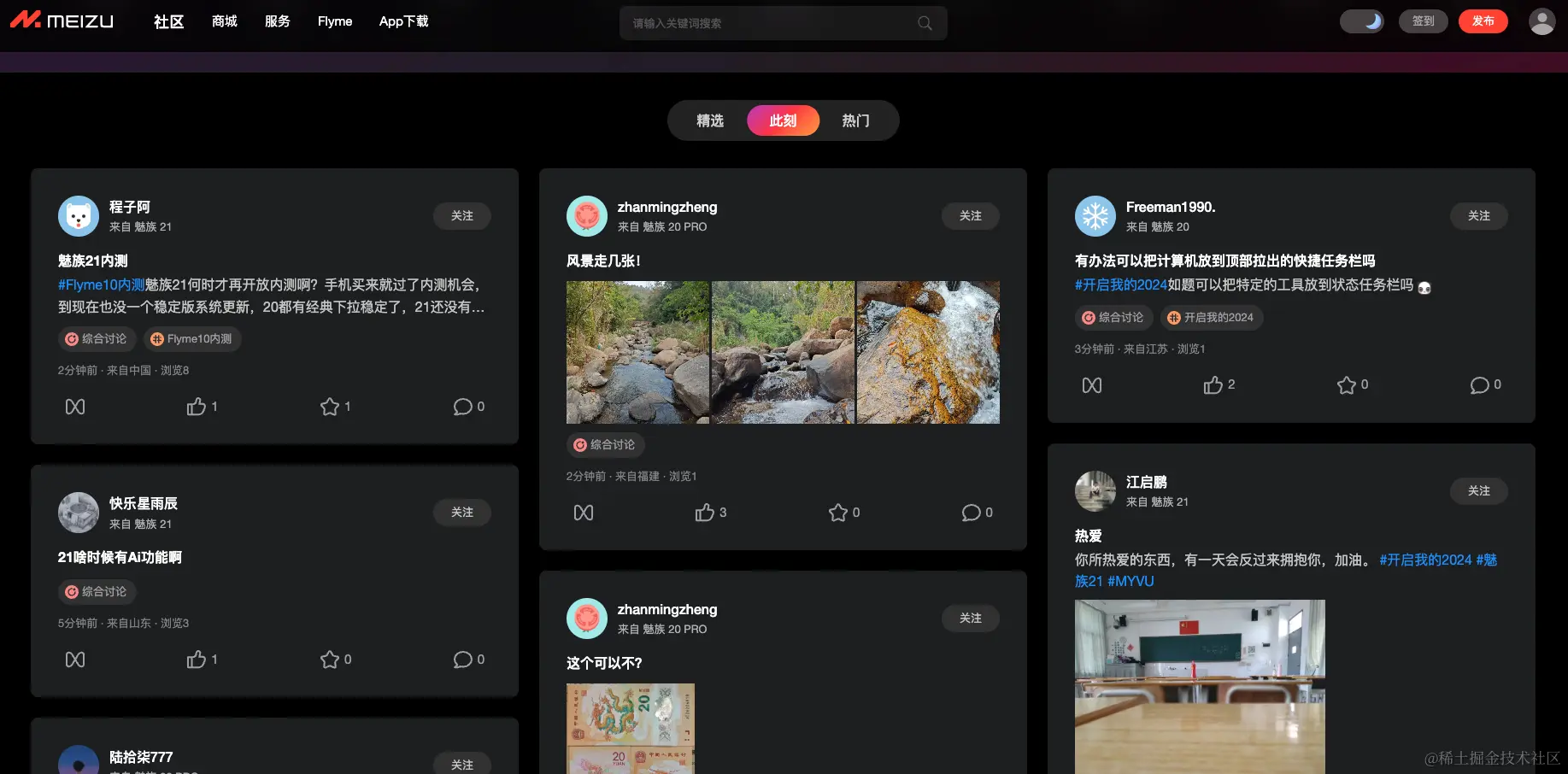Click the 签到 sign-in button
1568x774 pixels.
[1423, 21]
